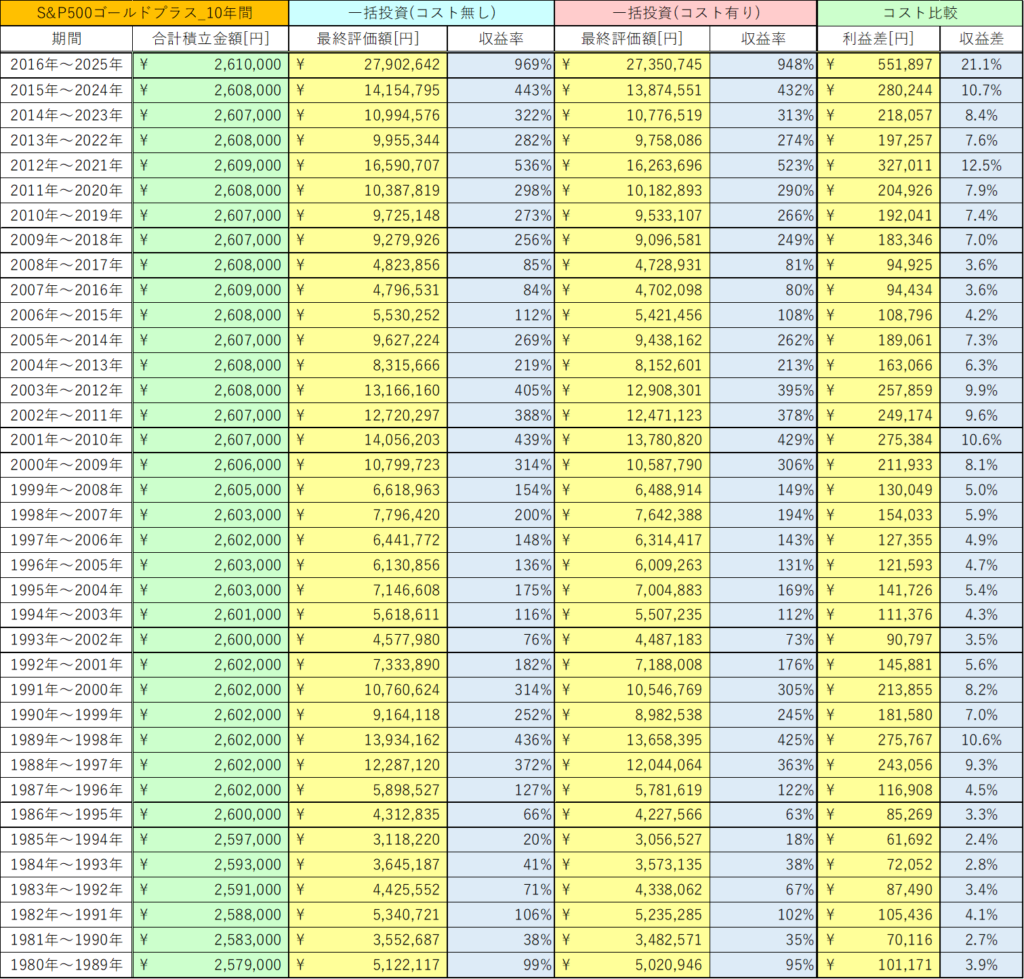Click the 27,902,642 final valuation cell
This screenshot has width=1024, height=979.
point(368,64)
